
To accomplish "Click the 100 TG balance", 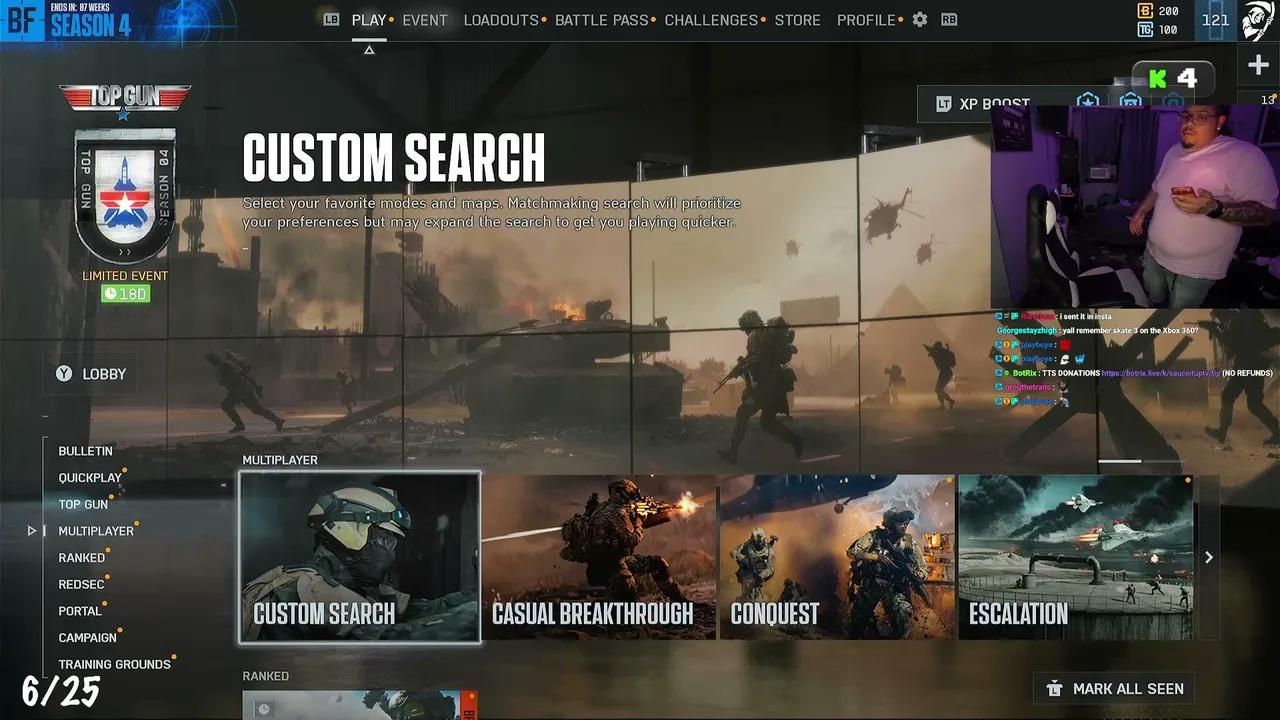I will coord(1168,30).
